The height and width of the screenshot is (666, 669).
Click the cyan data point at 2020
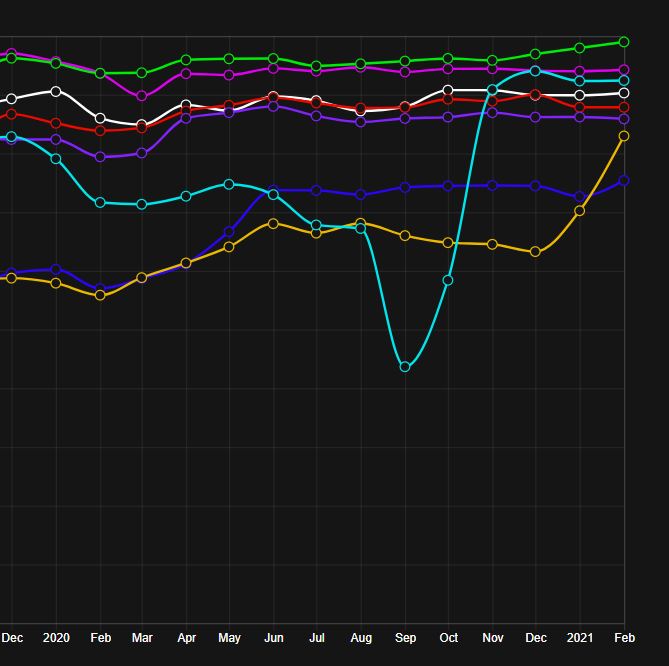click(56, 159)
